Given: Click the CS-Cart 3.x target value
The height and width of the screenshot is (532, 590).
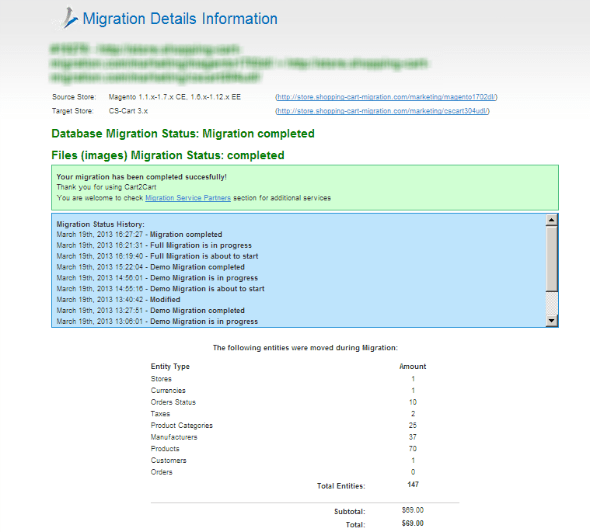Looking at the screenshot, I should point(128,111).
